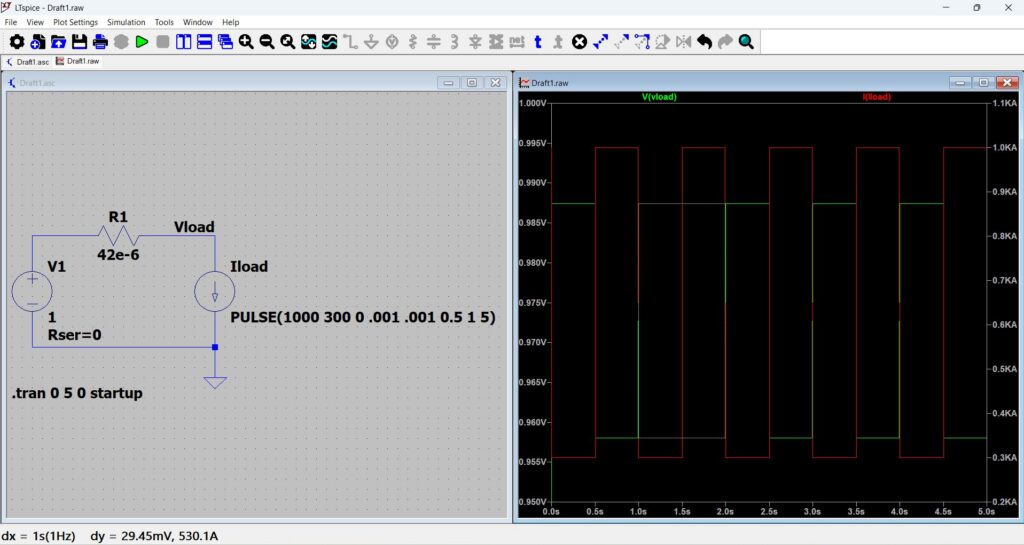
Task: Switch to the Draft1.asc tab
Action: tap(27, 62)
